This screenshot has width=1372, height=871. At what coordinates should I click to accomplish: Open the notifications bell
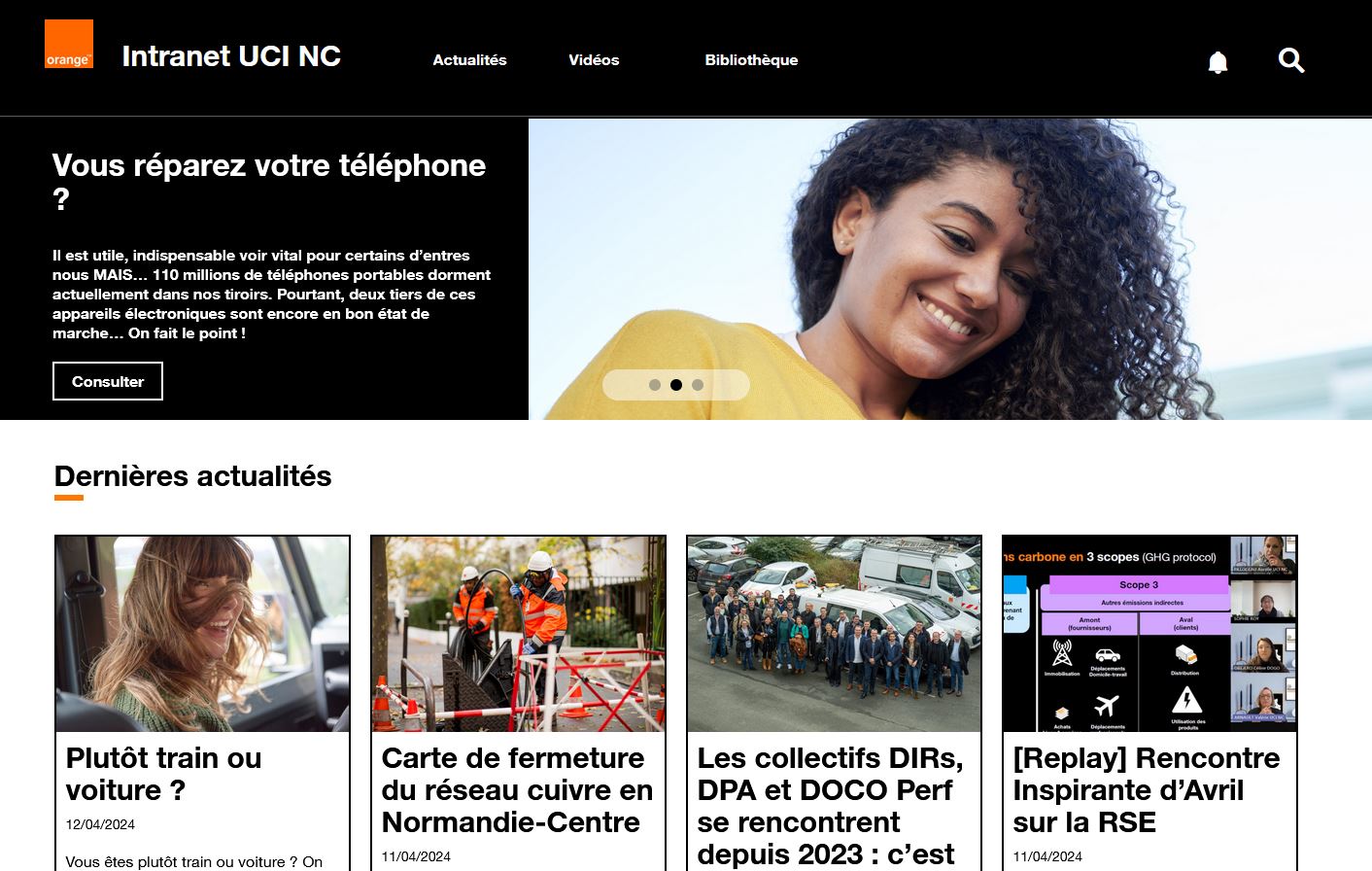pos(1218,61)
